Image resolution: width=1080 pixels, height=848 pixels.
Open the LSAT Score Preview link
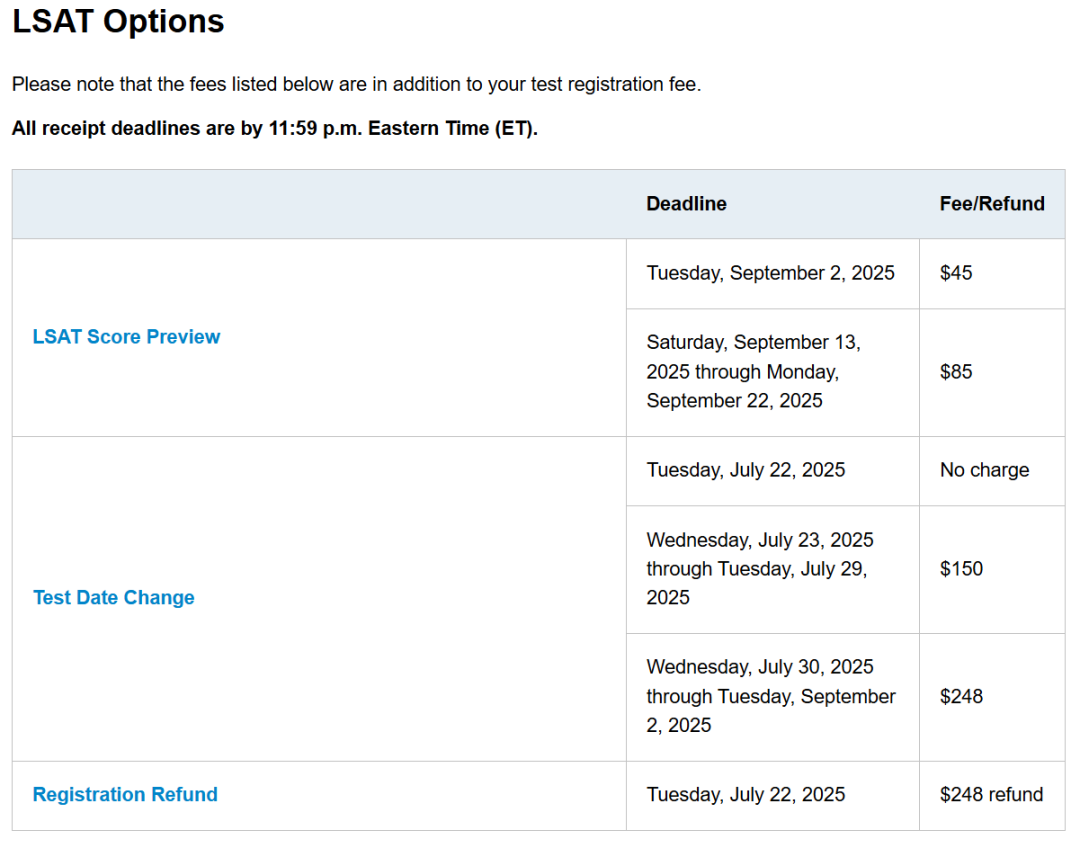click(x=126, y=337)
